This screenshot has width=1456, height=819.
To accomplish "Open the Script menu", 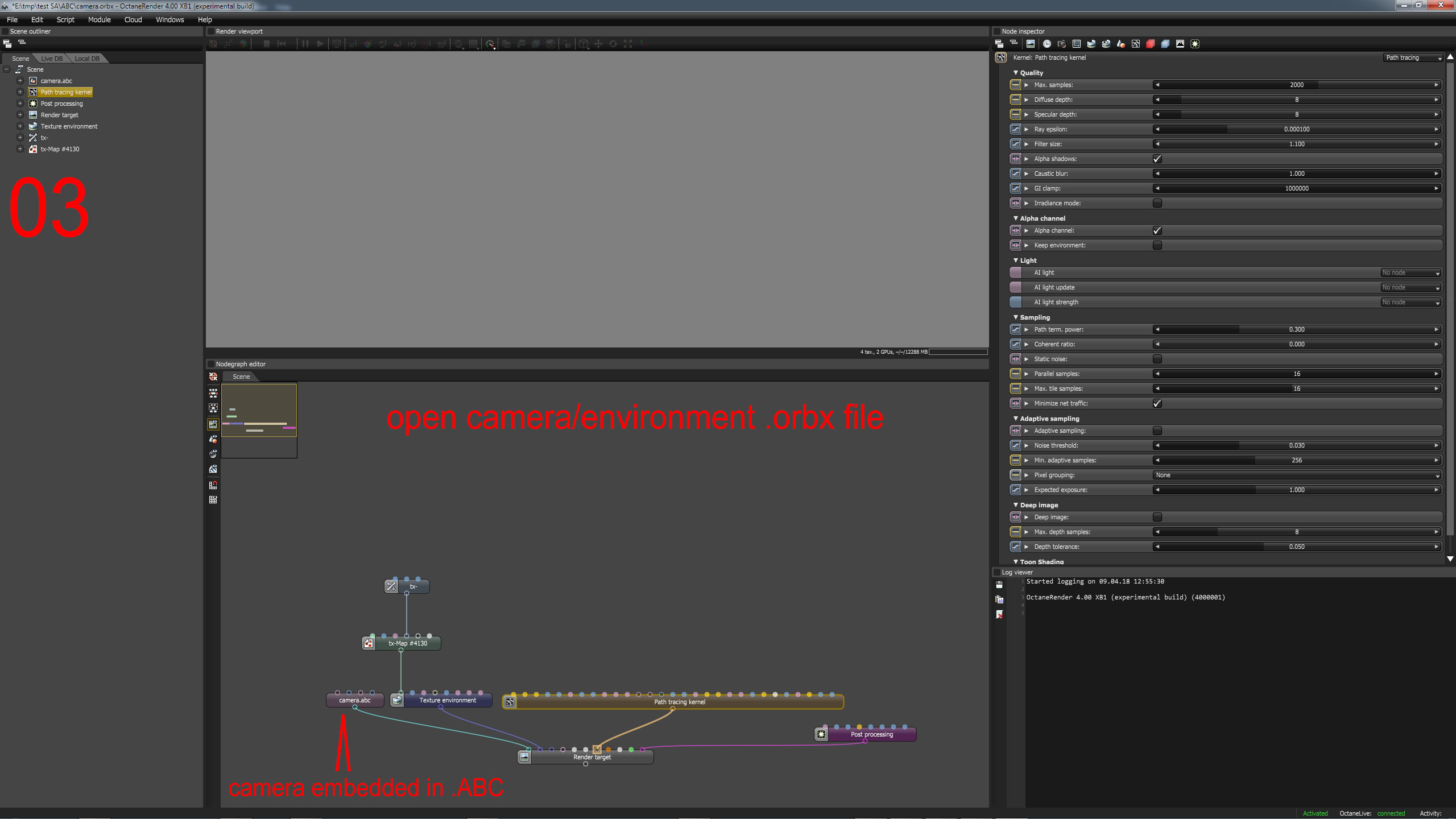I will 65,19.
